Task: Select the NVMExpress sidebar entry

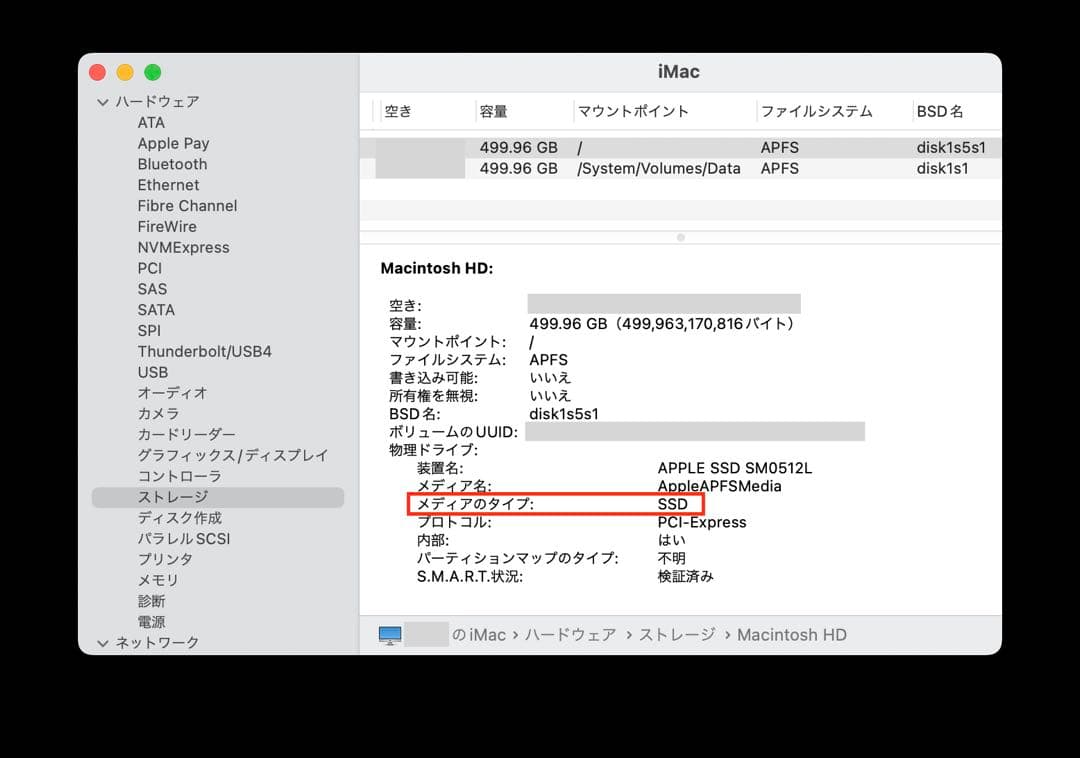Action: click(183, 247)
